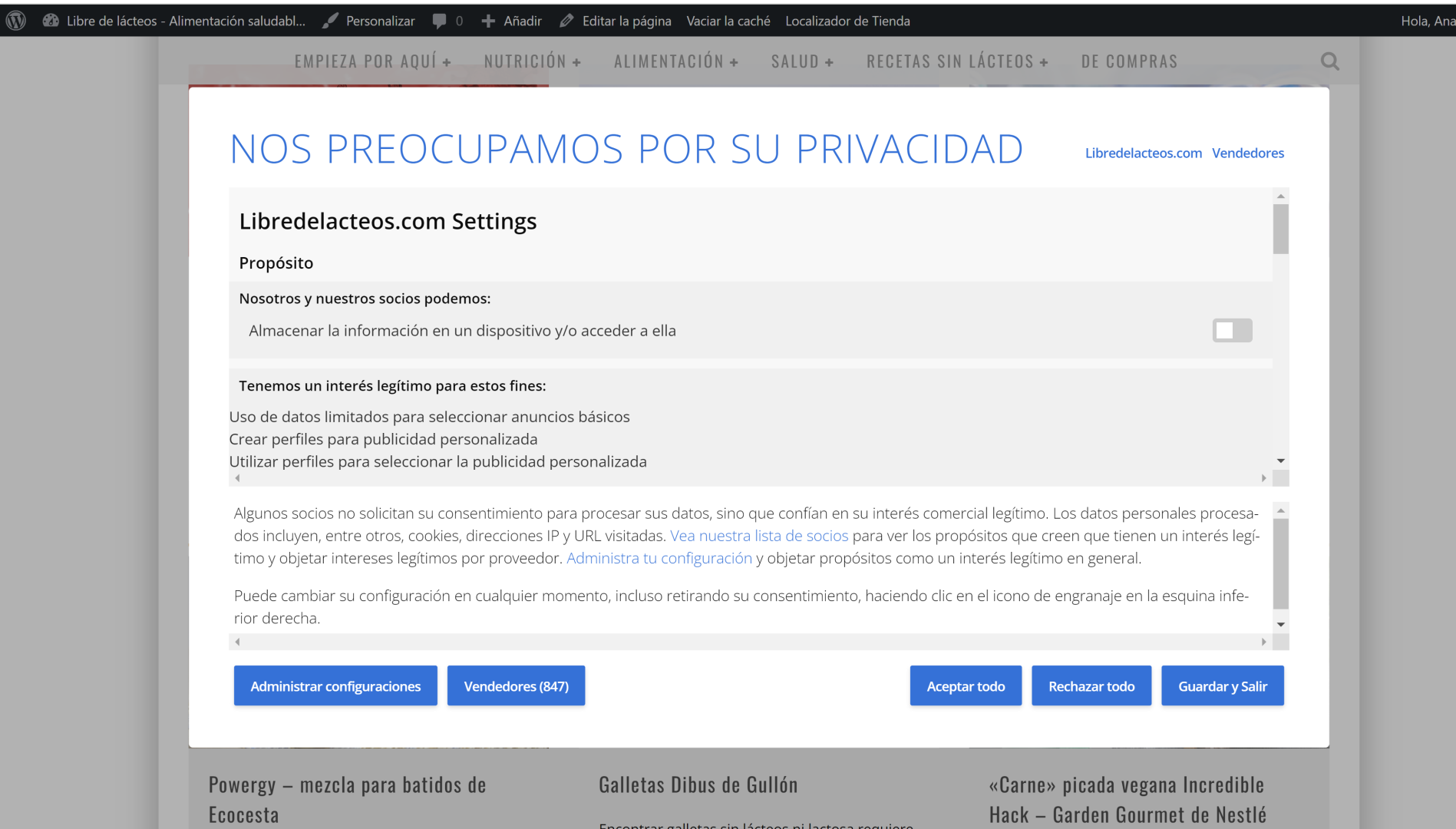Click the Añadir plus icon
Viewport: 1456px width, 829px height.
click(488, 21)
